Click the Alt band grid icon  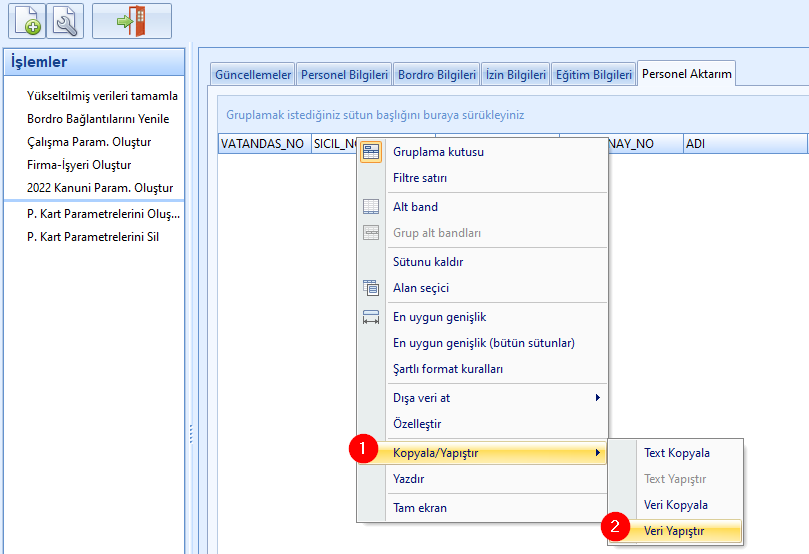371,207
